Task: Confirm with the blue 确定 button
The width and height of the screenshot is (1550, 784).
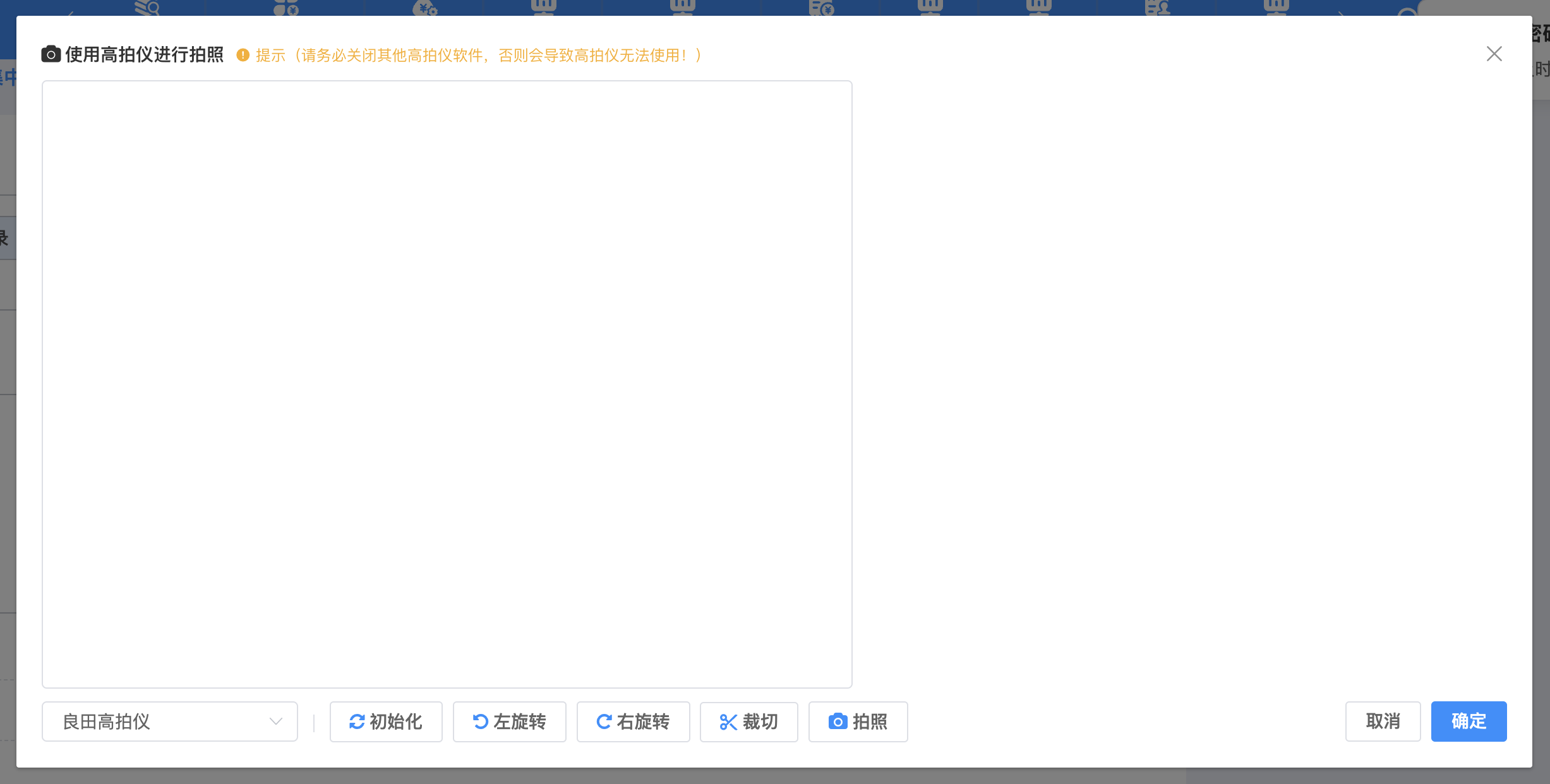Action: (x=1469, y=721)
